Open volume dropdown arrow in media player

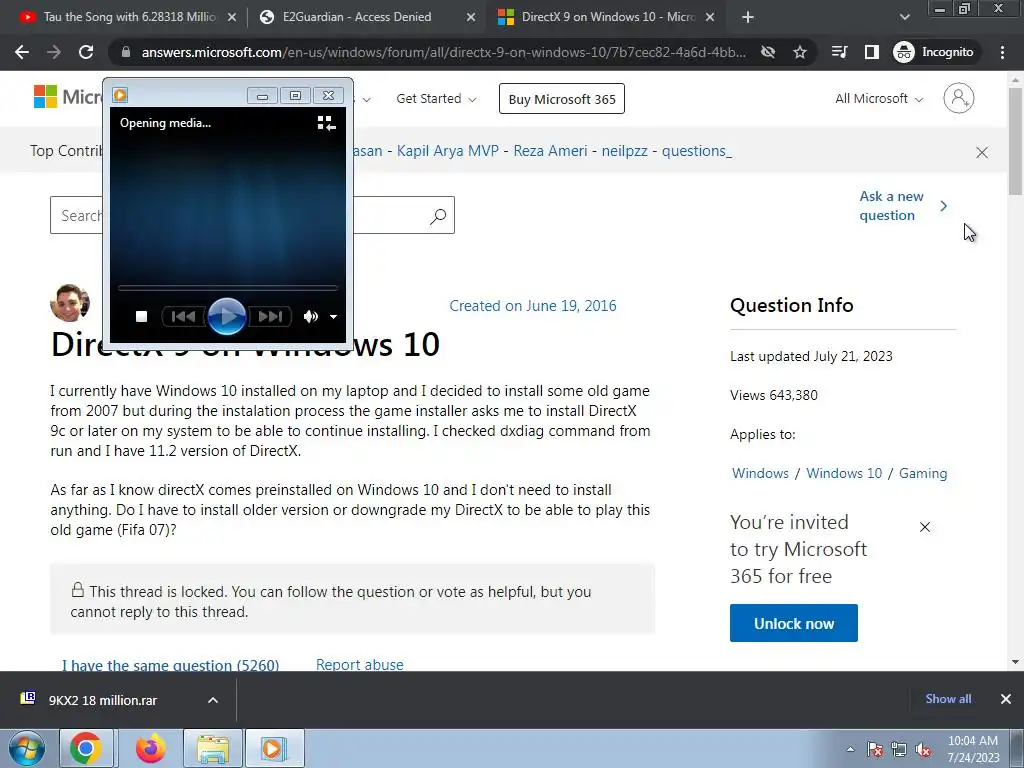(333, 317)
